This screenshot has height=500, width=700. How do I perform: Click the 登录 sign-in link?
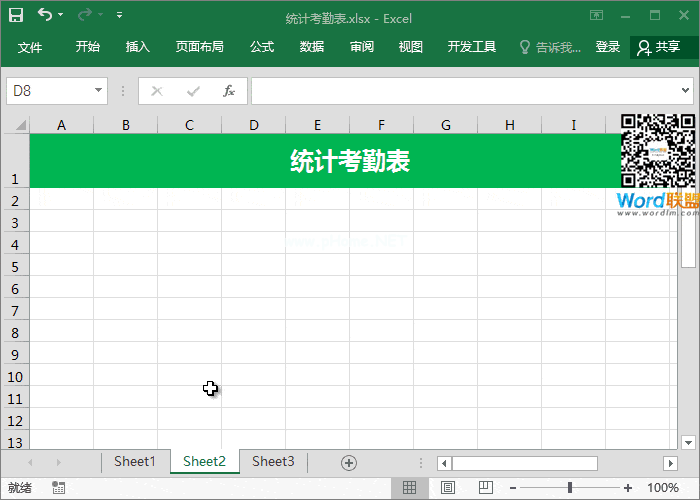click(x=608, y=46)
